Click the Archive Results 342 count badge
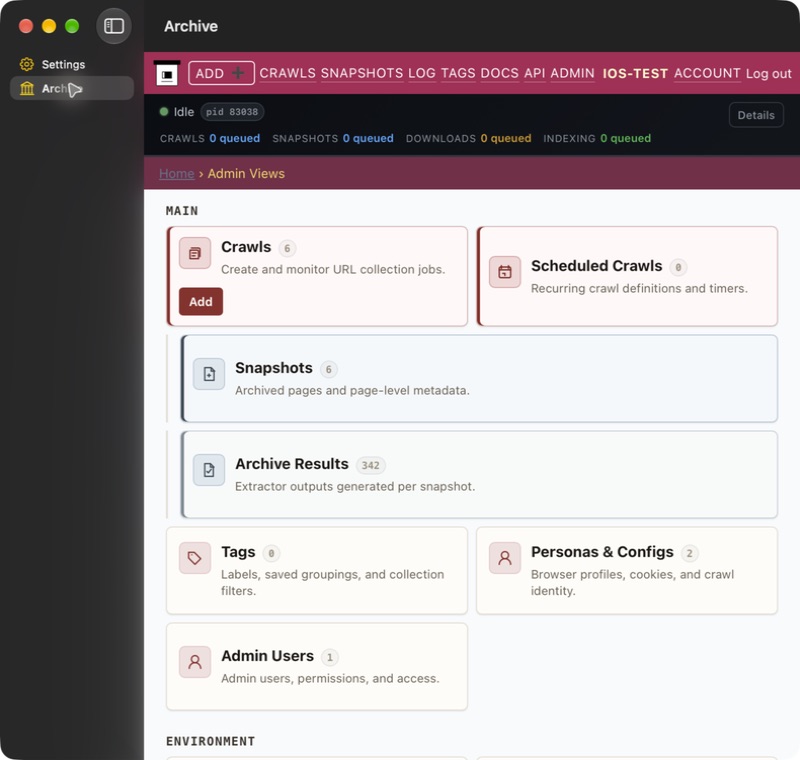 click(x=370, y=465)
